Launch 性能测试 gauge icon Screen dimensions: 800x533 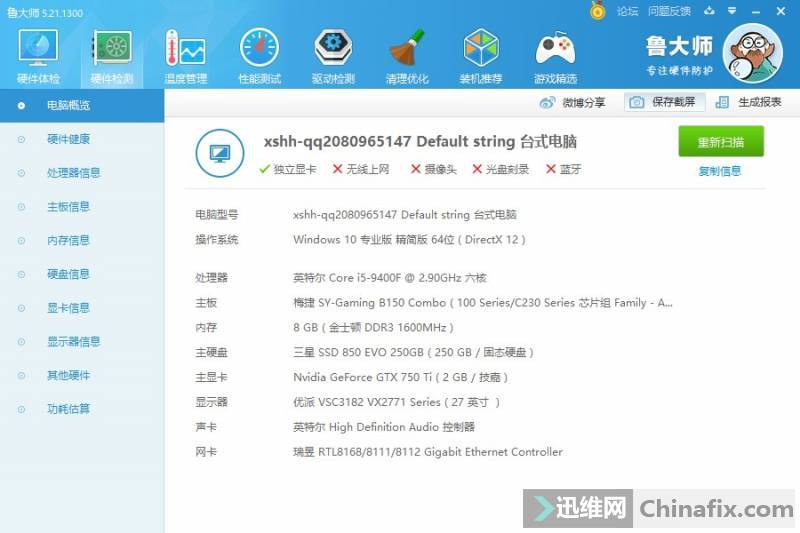259,47
